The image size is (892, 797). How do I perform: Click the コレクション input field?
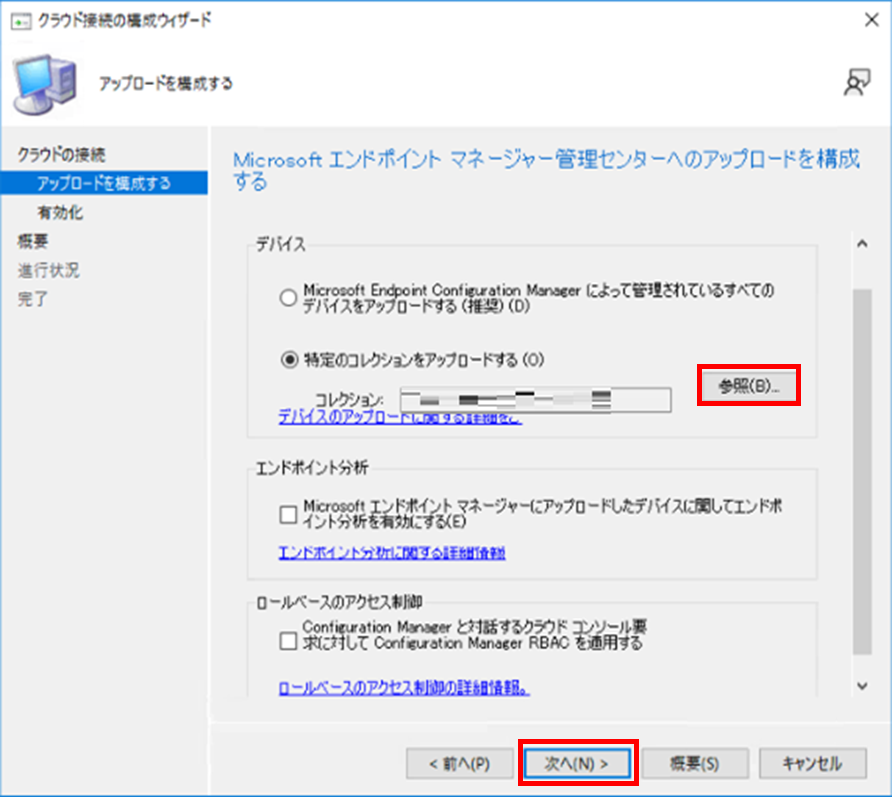(x=535, y=399)
